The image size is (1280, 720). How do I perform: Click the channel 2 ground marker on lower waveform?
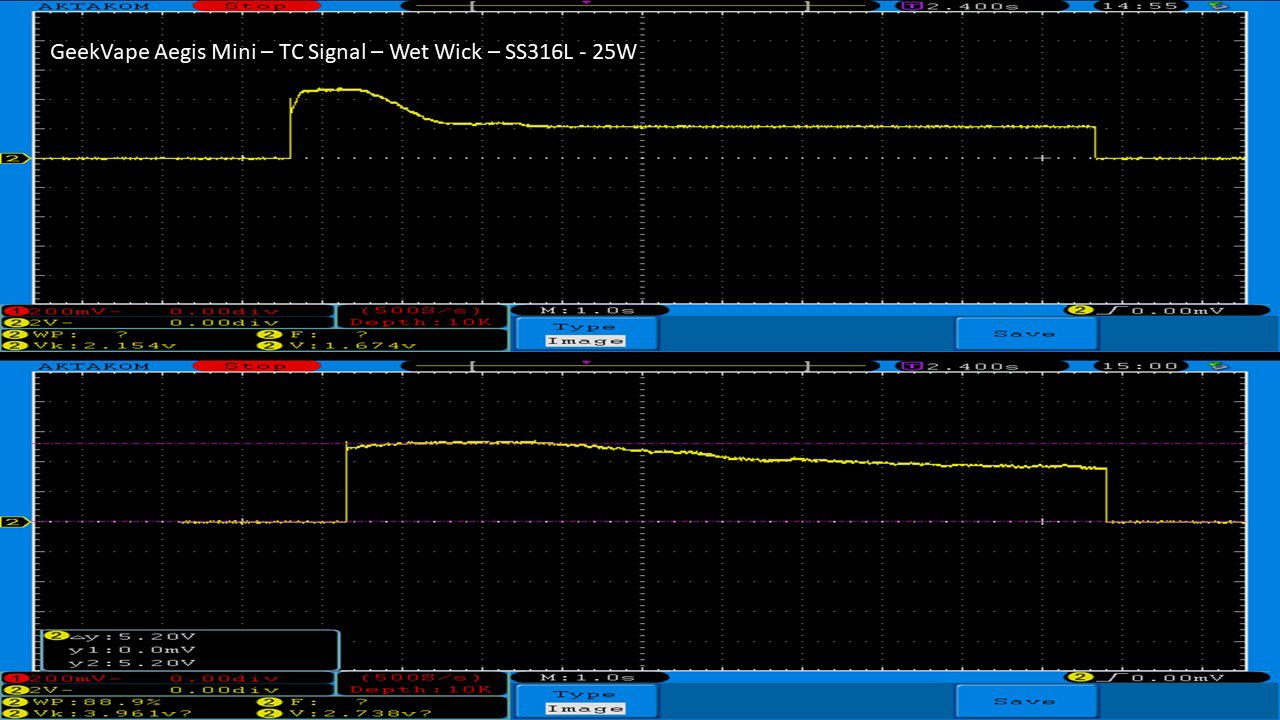point(15,522)
